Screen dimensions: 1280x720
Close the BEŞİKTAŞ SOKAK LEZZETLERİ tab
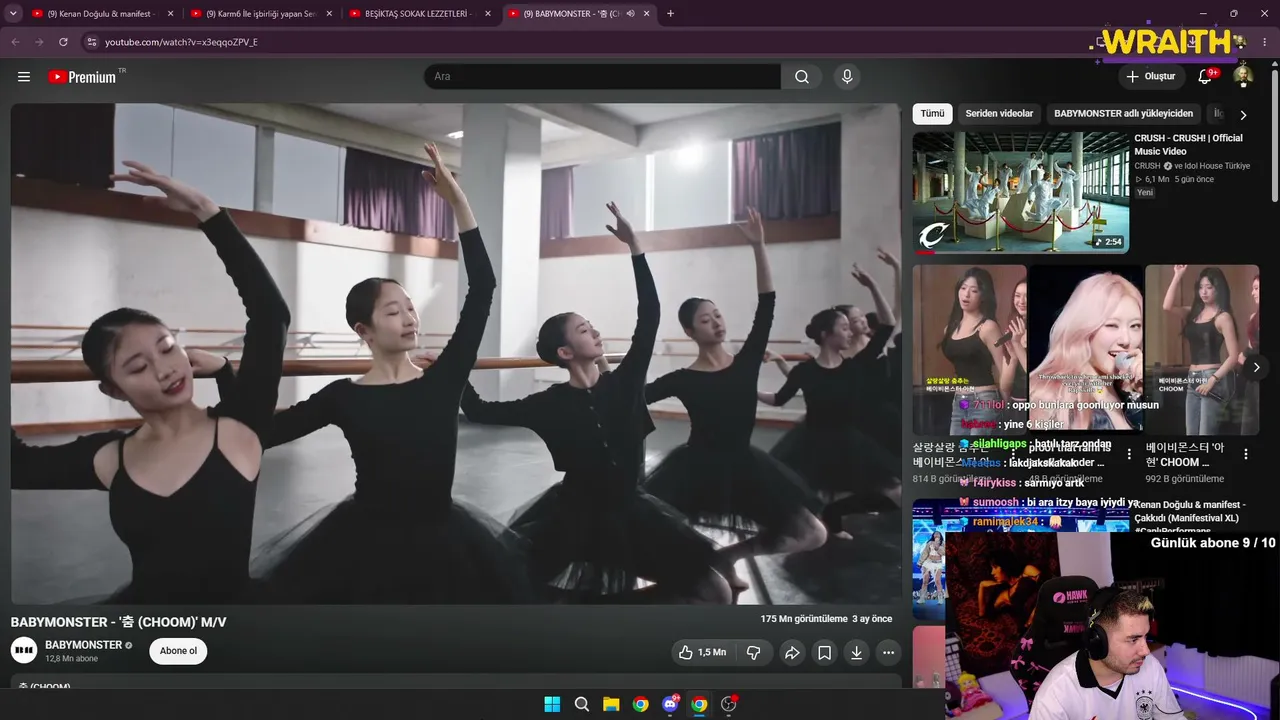coord(488,13)
